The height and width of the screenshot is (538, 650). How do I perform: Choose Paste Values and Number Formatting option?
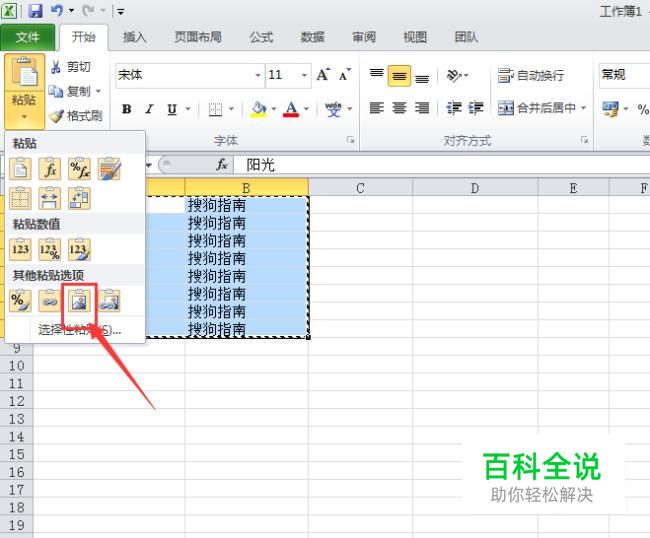point(50,250)
